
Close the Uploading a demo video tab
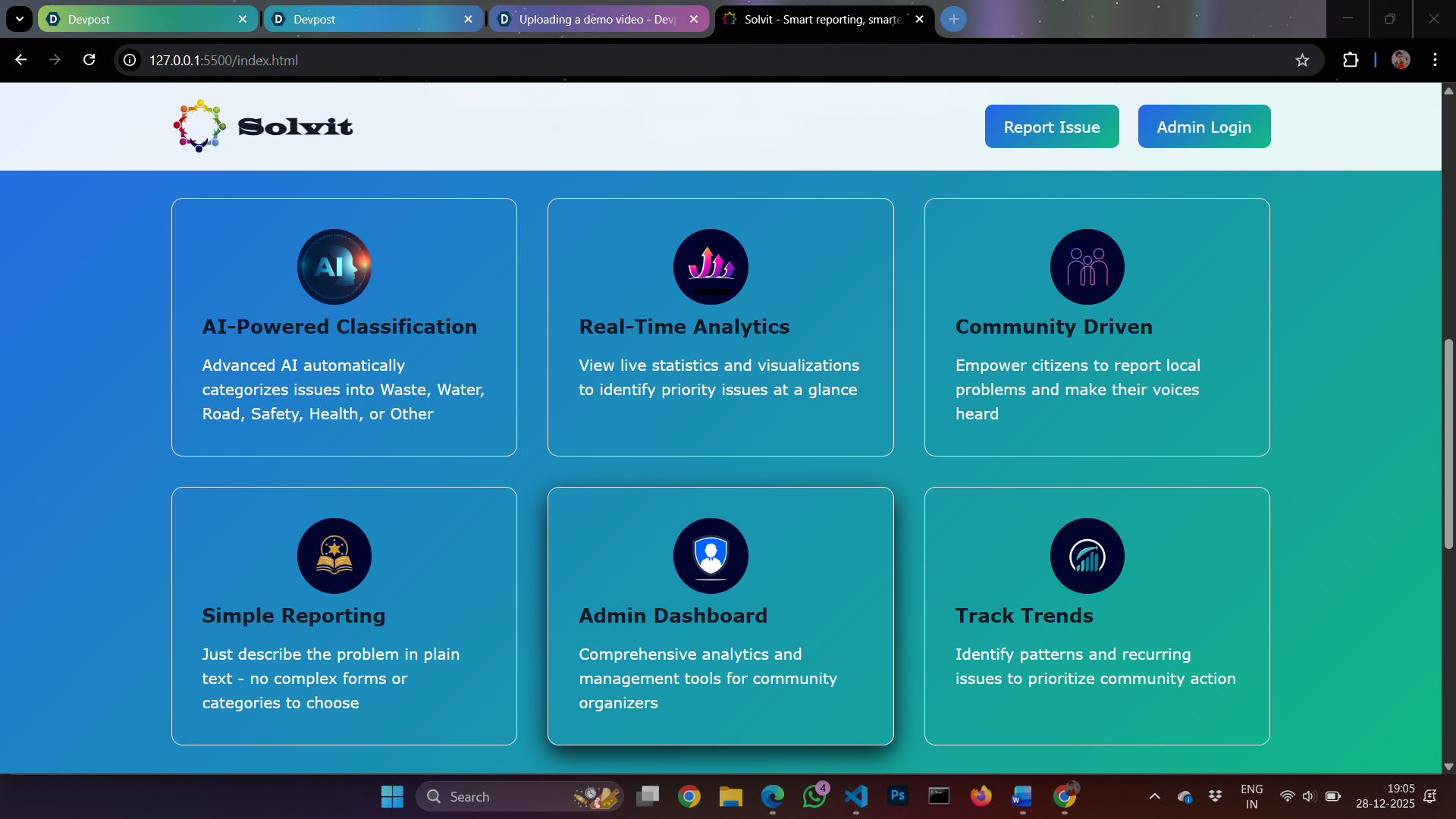coord(694,19)
